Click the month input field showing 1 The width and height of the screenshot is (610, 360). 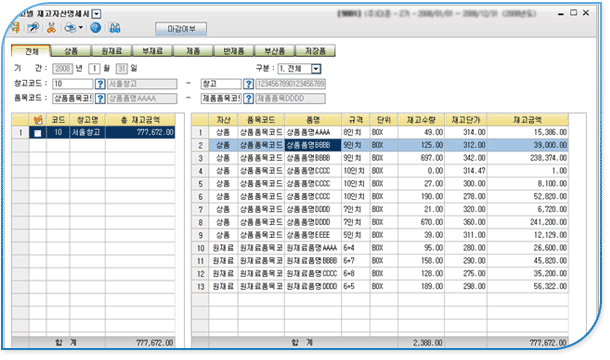pos(94,69)
